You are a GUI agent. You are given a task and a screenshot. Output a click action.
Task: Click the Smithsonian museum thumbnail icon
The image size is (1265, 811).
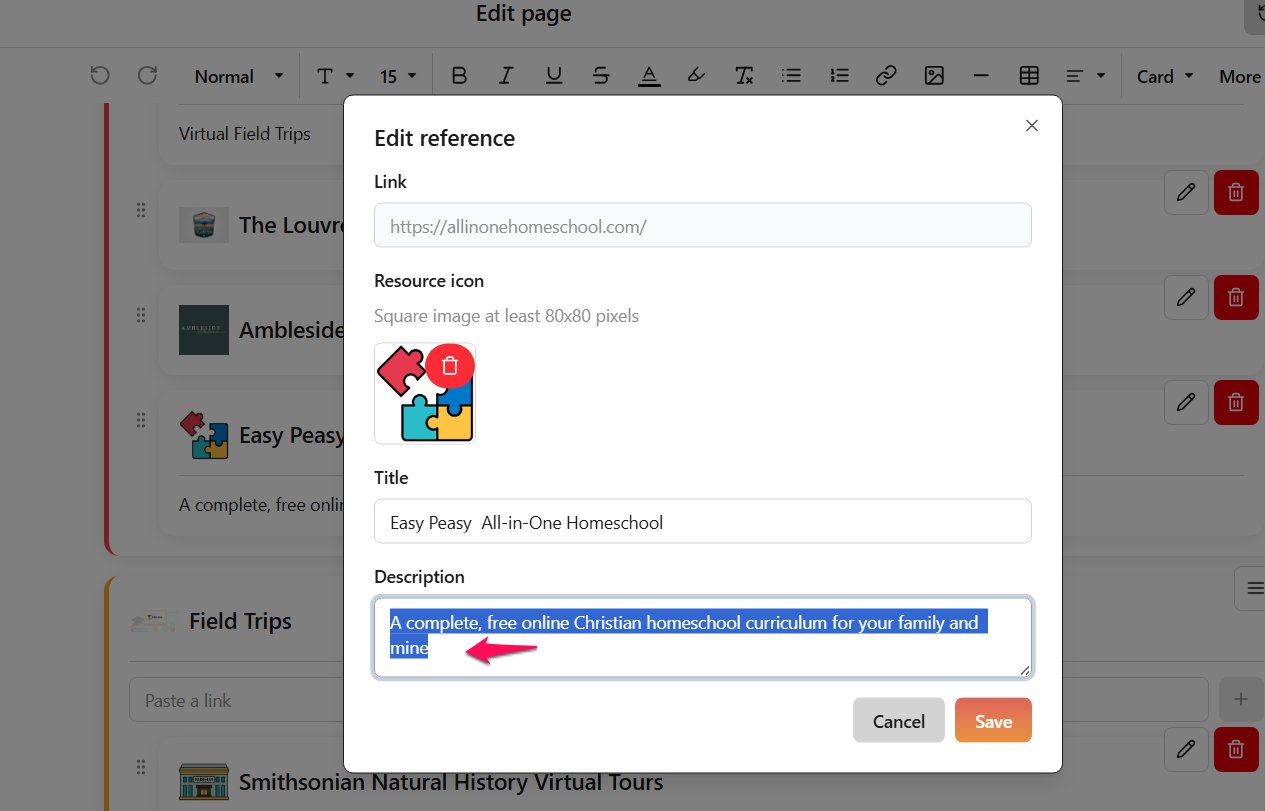click(x=204, y=781)
